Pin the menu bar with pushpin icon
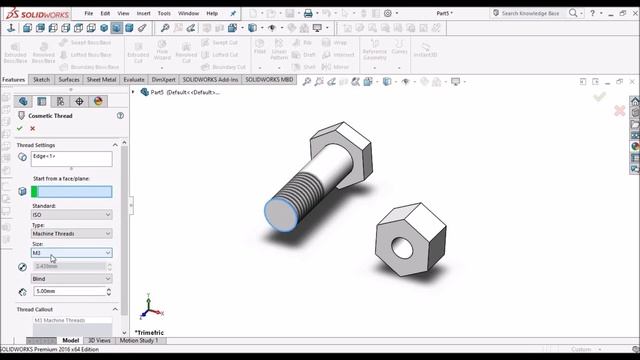This screenshot has height=360, width=640. tap(233, 13)
